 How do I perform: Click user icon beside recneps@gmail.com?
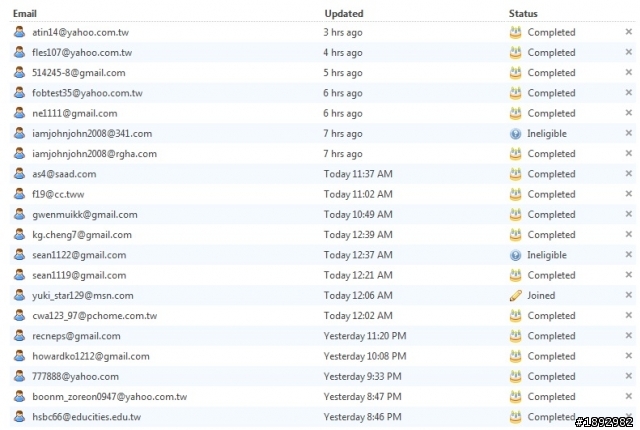pyautogui.click(x=19, y=336)
